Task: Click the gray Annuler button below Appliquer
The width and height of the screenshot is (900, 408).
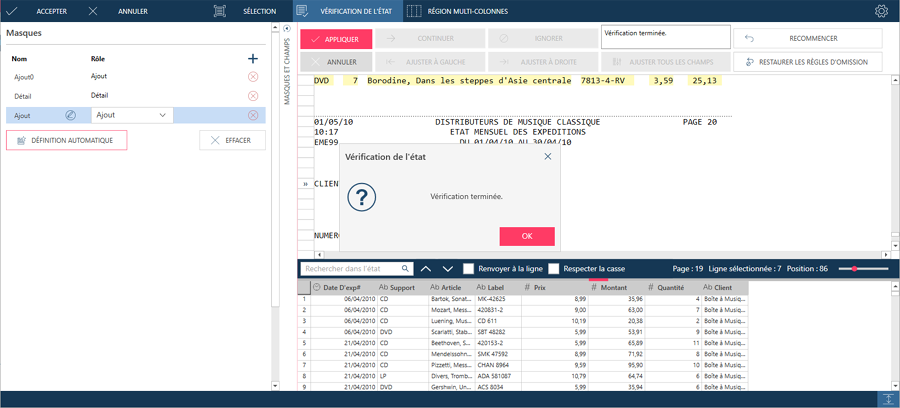Action: coord(336,62)
